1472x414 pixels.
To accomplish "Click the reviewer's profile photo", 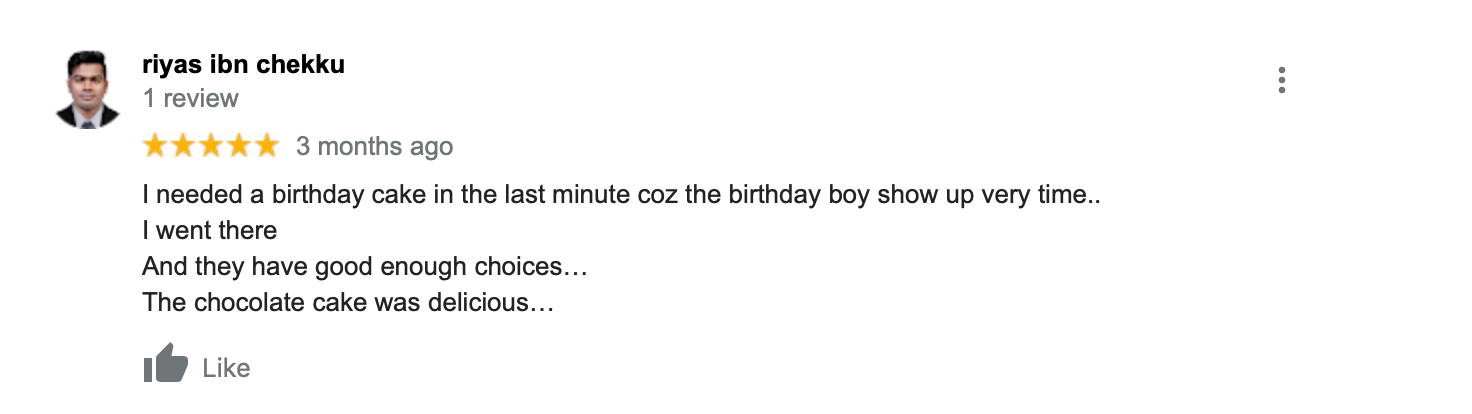I will (x=88, y=90).
